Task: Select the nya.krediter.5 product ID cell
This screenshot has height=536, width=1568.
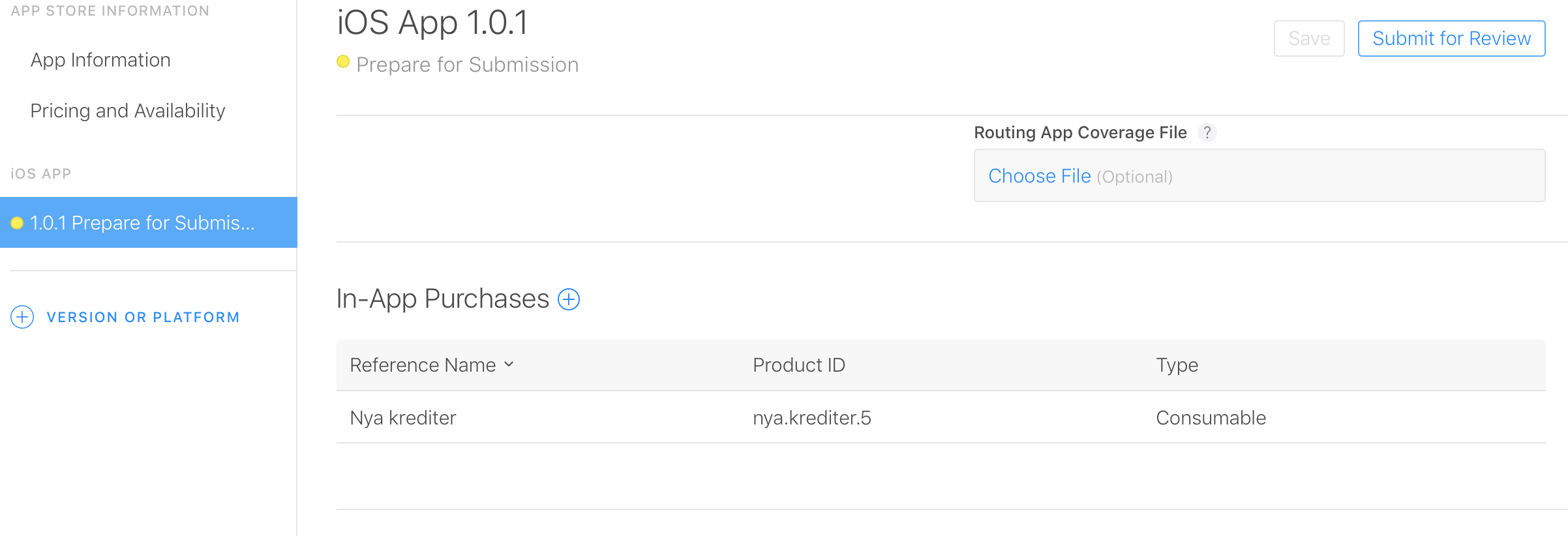Action: [812, 418]
